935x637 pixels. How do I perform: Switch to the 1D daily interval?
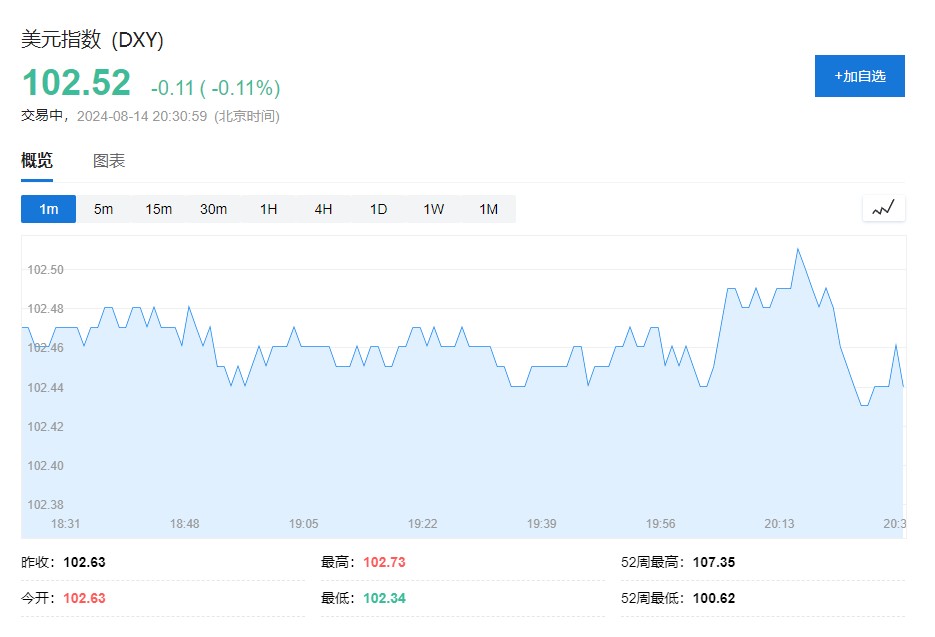(378, 209)
